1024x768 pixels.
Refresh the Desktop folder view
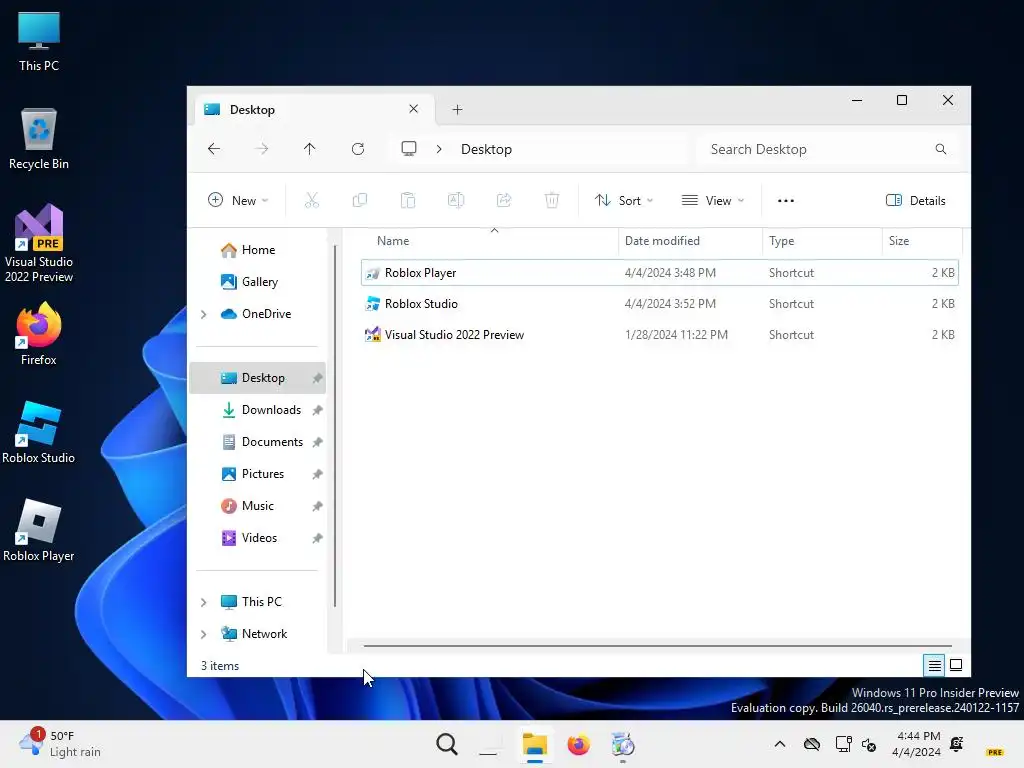coord(358,149)
